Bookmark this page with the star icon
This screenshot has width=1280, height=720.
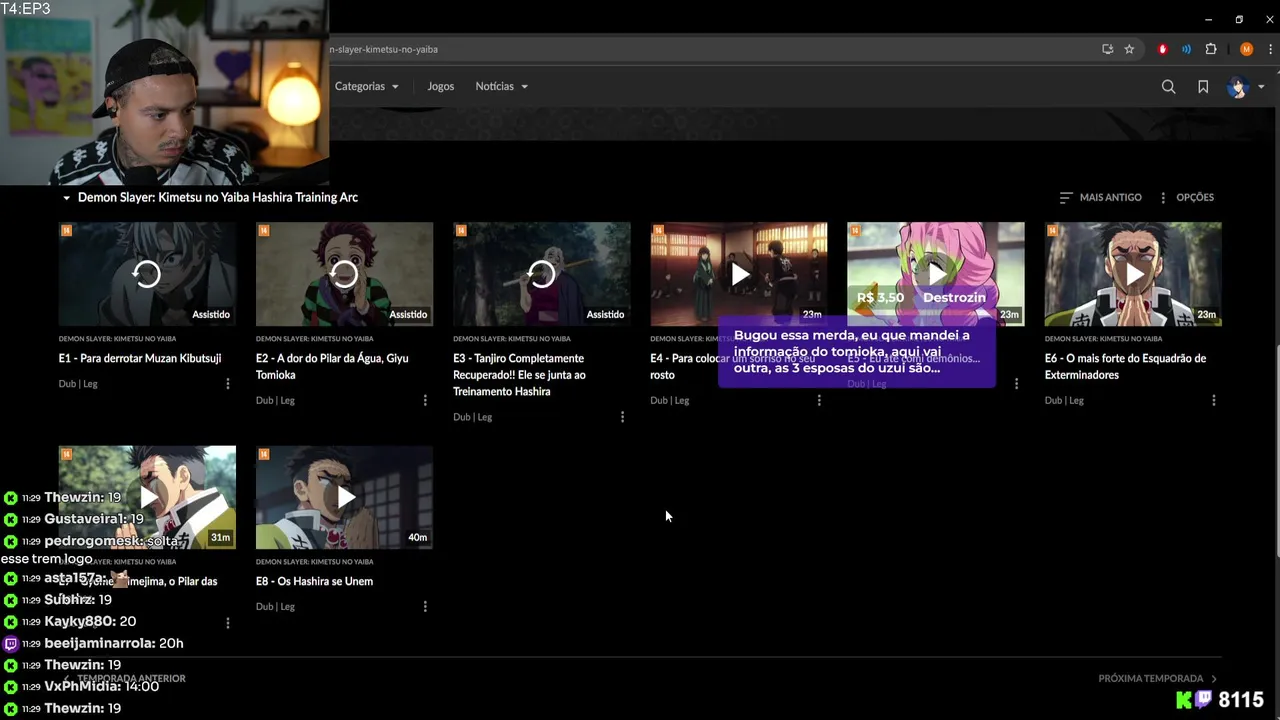point(1129,49)
